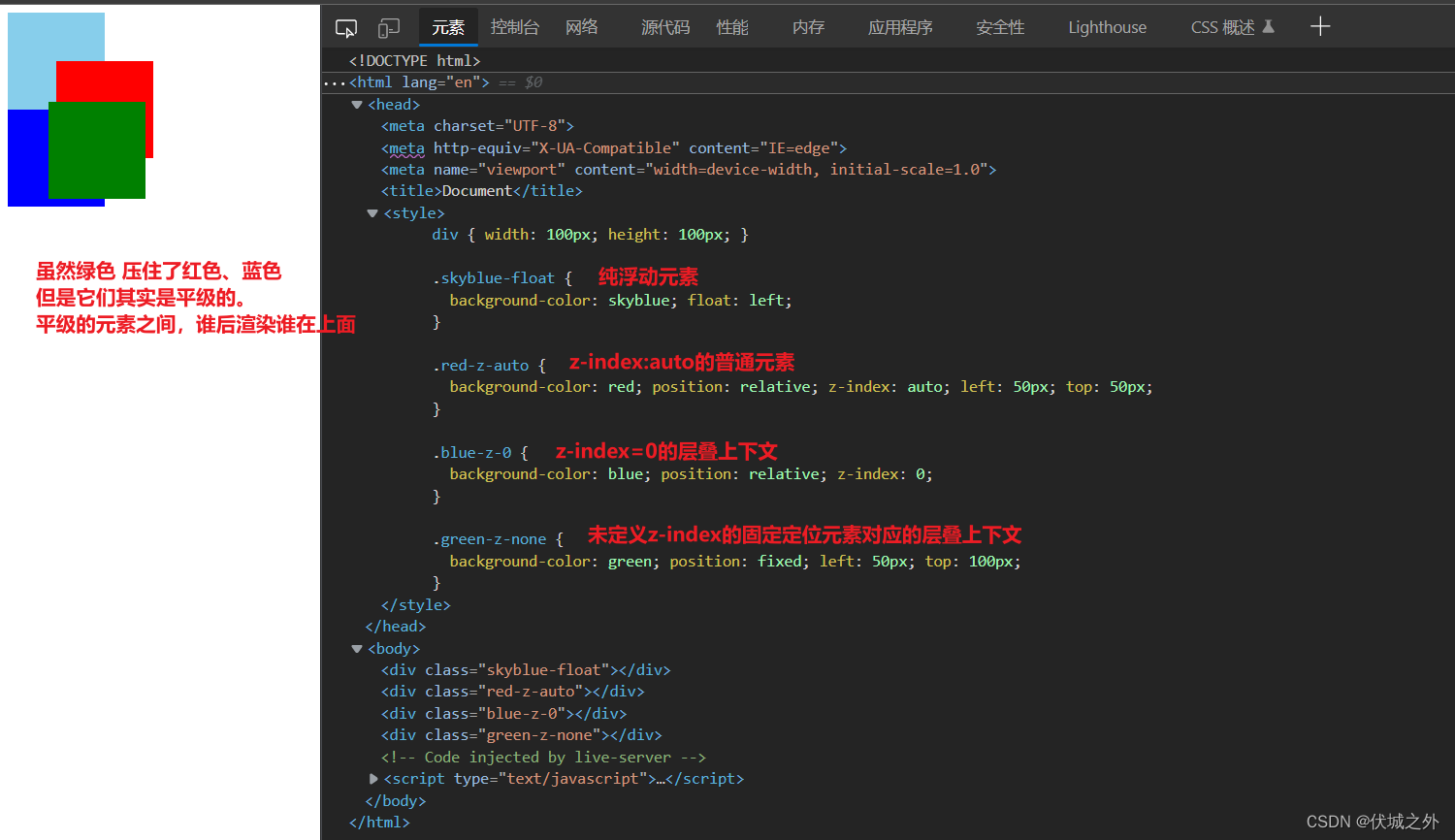Switch to the 网络 tab
Viewport: 1455px width, 840px height.
(582, 27)
